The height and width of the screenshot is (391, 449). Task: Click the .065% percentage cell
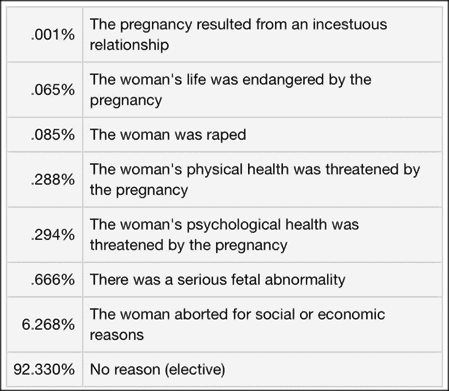point(45,90)
